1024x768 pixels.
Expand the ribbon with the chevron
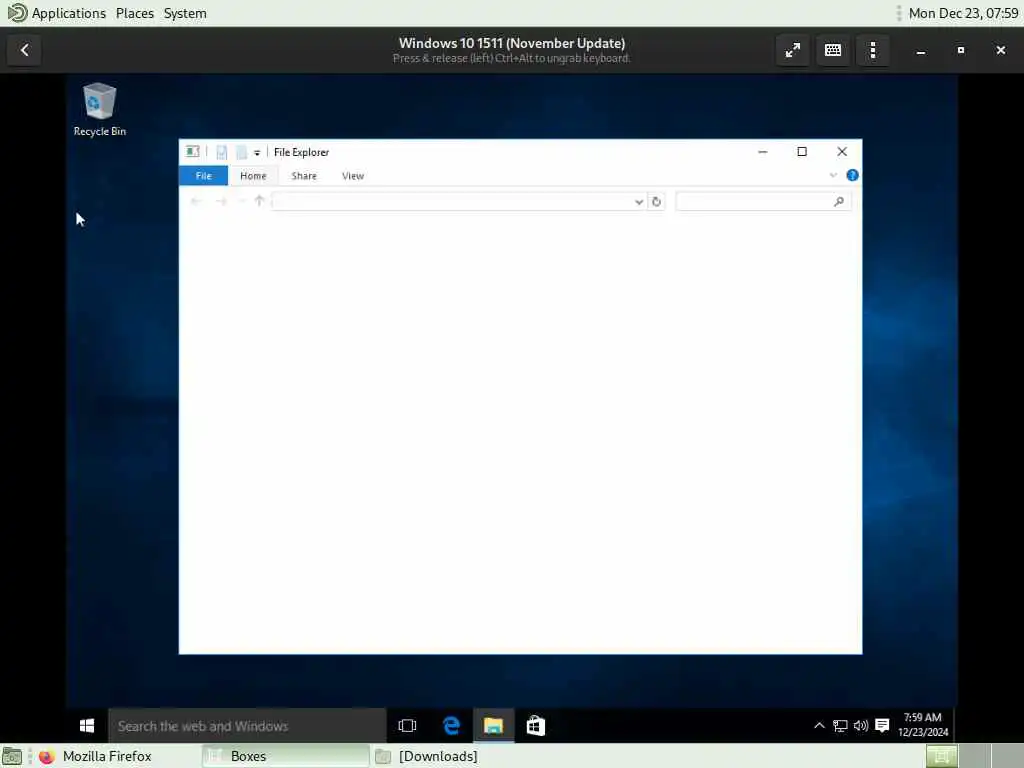coord(833,175)
